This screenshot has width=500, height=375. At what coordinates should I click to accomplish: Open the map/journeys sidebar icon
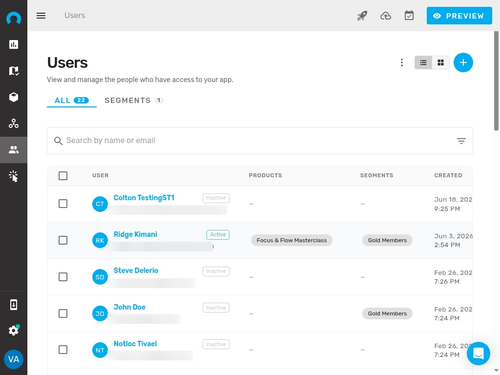click(x=14, y=71)
